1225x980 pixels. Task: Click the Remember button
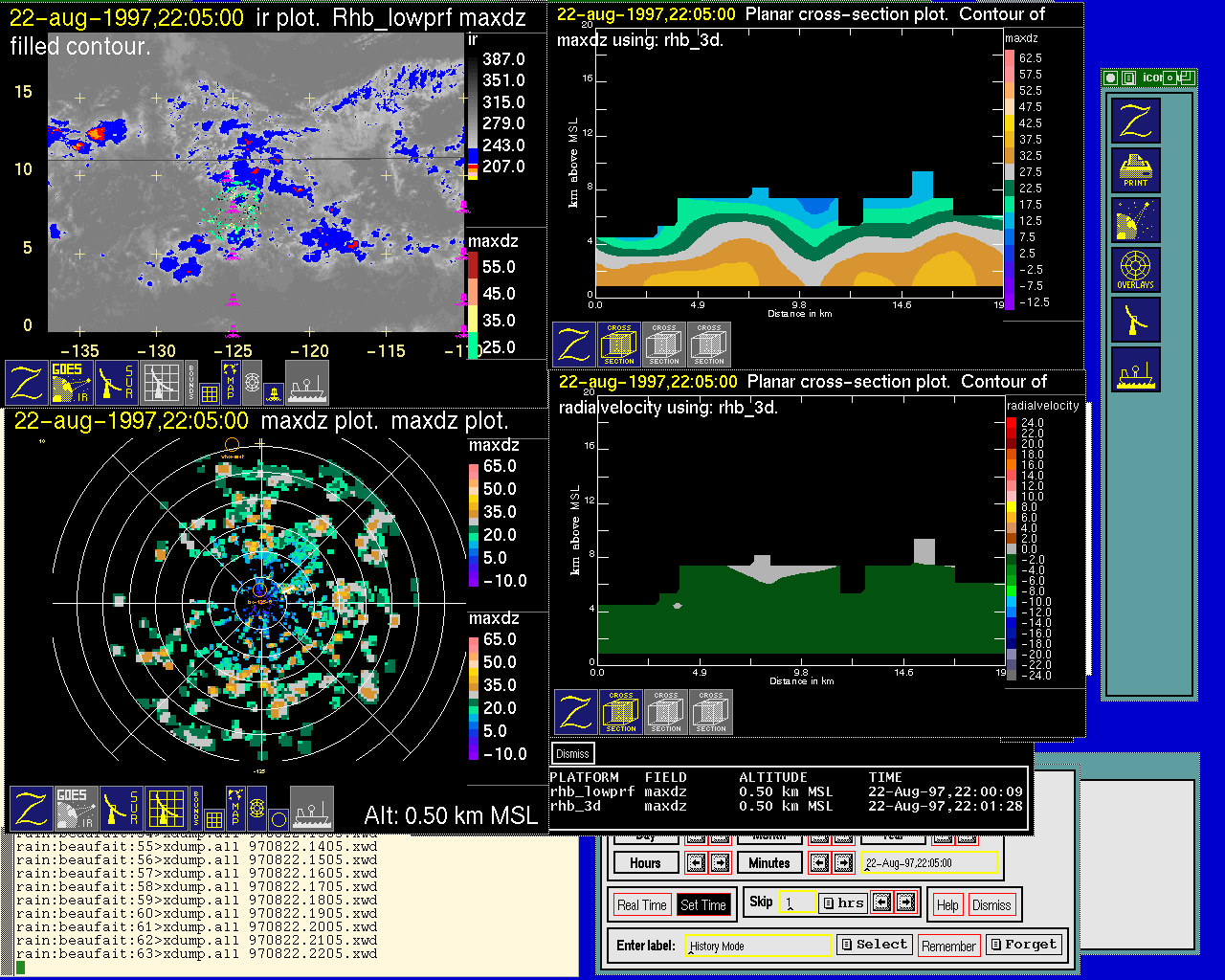click(x=948, y=946)
